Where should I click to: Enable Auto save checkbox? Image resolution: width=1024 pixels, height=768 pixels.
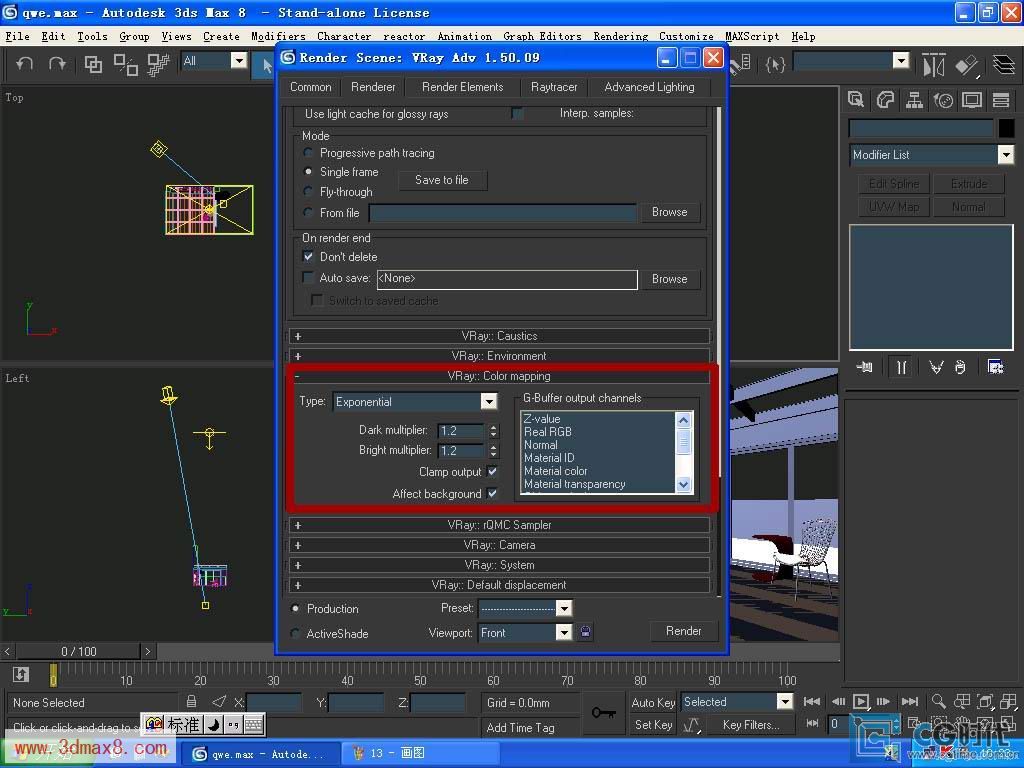coord(308,278)
